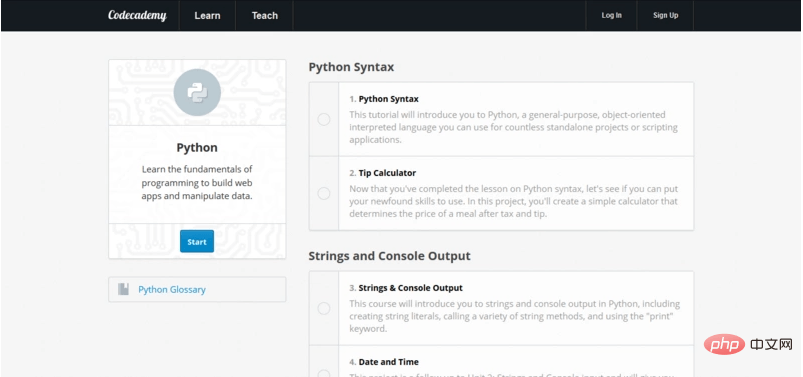Select the Tip Calculator description paragraph

[514, 201]
